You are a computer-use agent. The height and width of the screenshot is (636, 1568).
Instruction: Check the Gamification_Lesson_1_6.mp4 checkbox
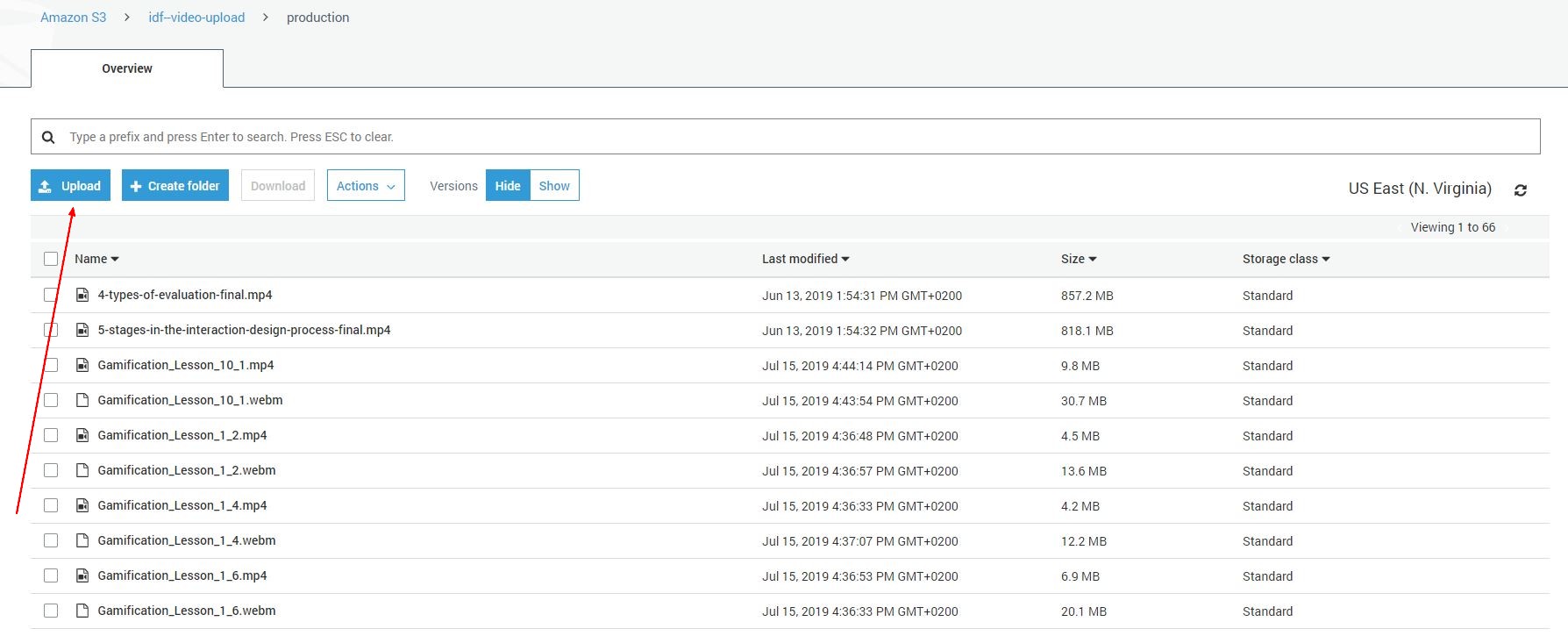(51, 575)
